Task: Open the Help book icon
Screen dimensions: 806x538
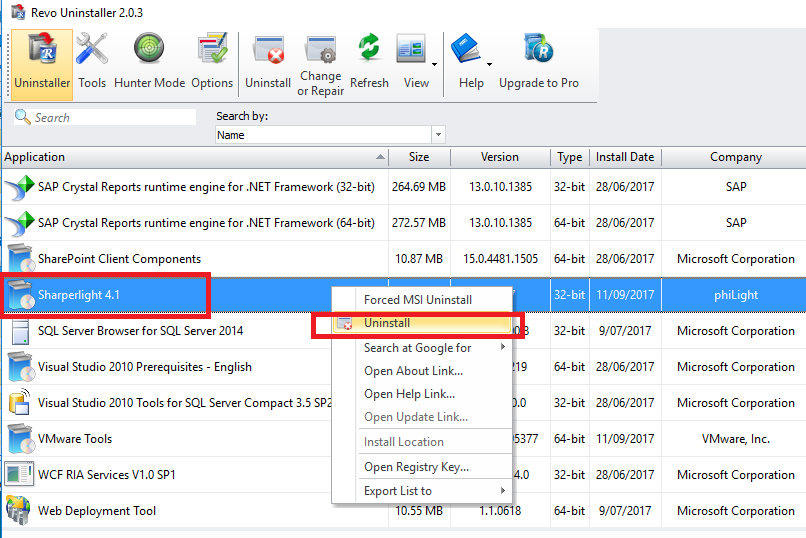Action: [466, 49]
